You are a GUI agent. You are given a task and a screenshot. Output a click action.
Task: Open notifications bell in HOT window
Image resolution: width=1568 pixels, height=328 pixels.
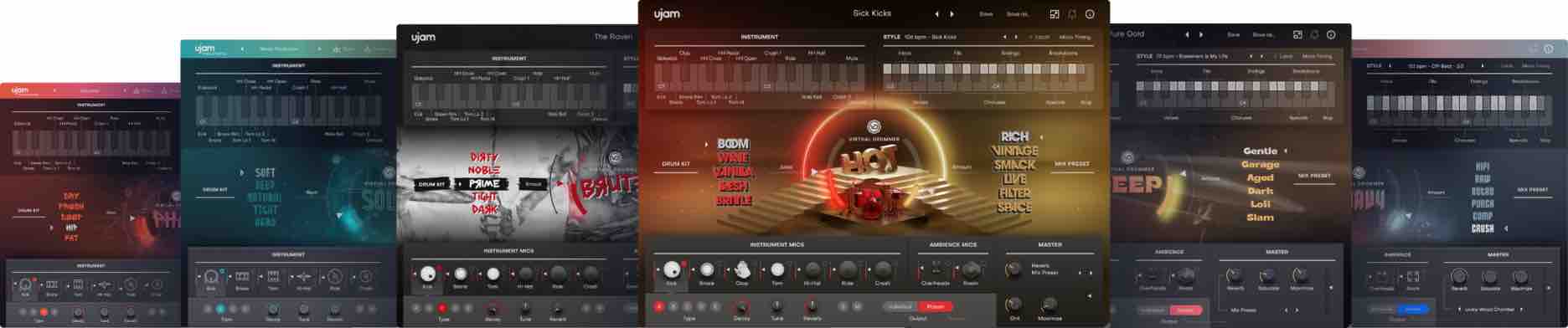coord(1072,14)
